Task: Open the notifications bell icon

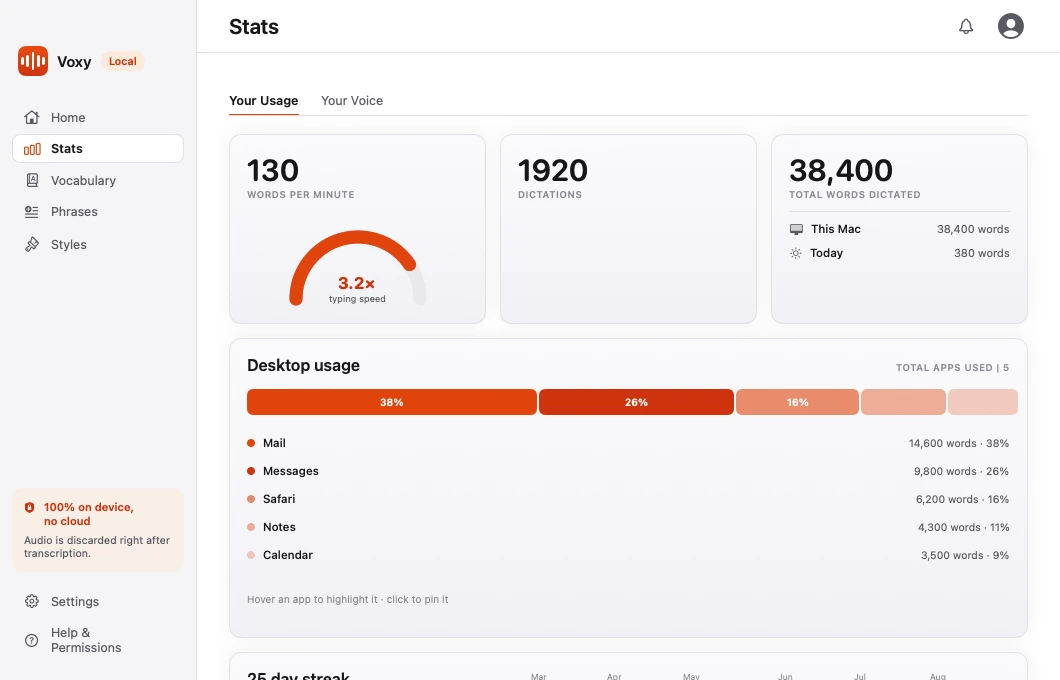Action: pos(966,26)
